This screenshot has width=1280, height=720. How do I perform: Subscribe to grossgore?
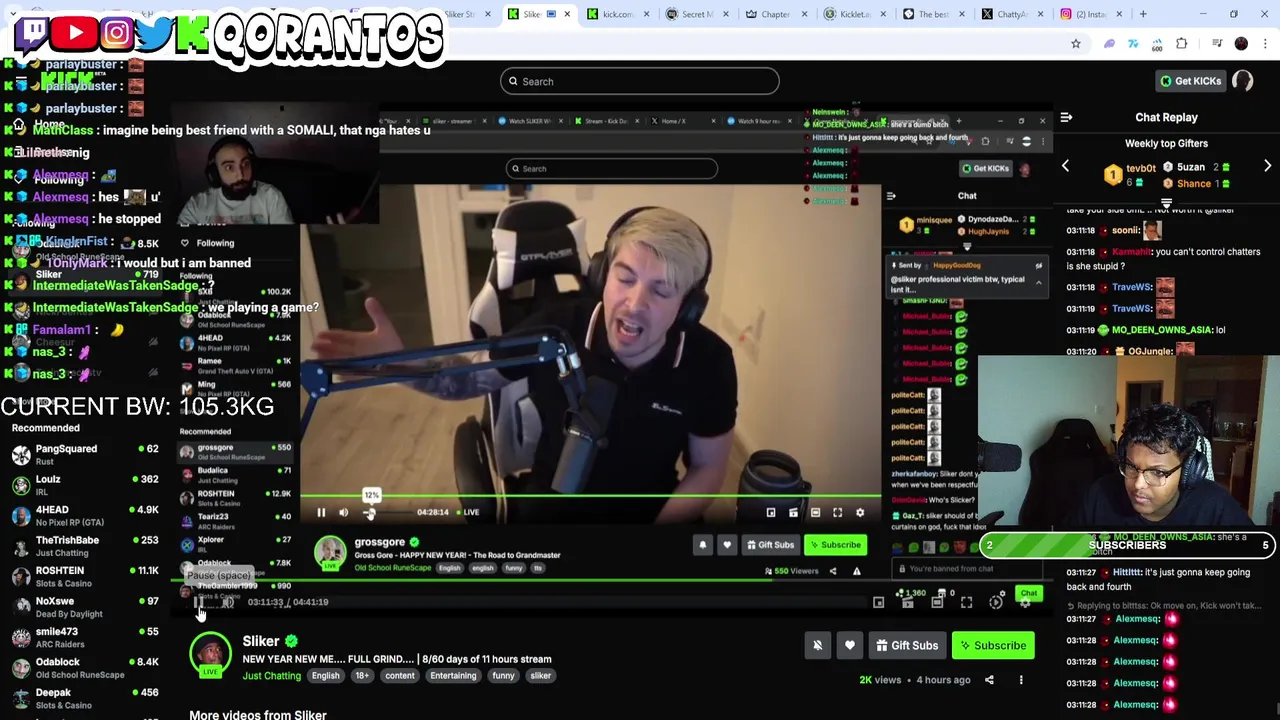[x=836, y=545]
